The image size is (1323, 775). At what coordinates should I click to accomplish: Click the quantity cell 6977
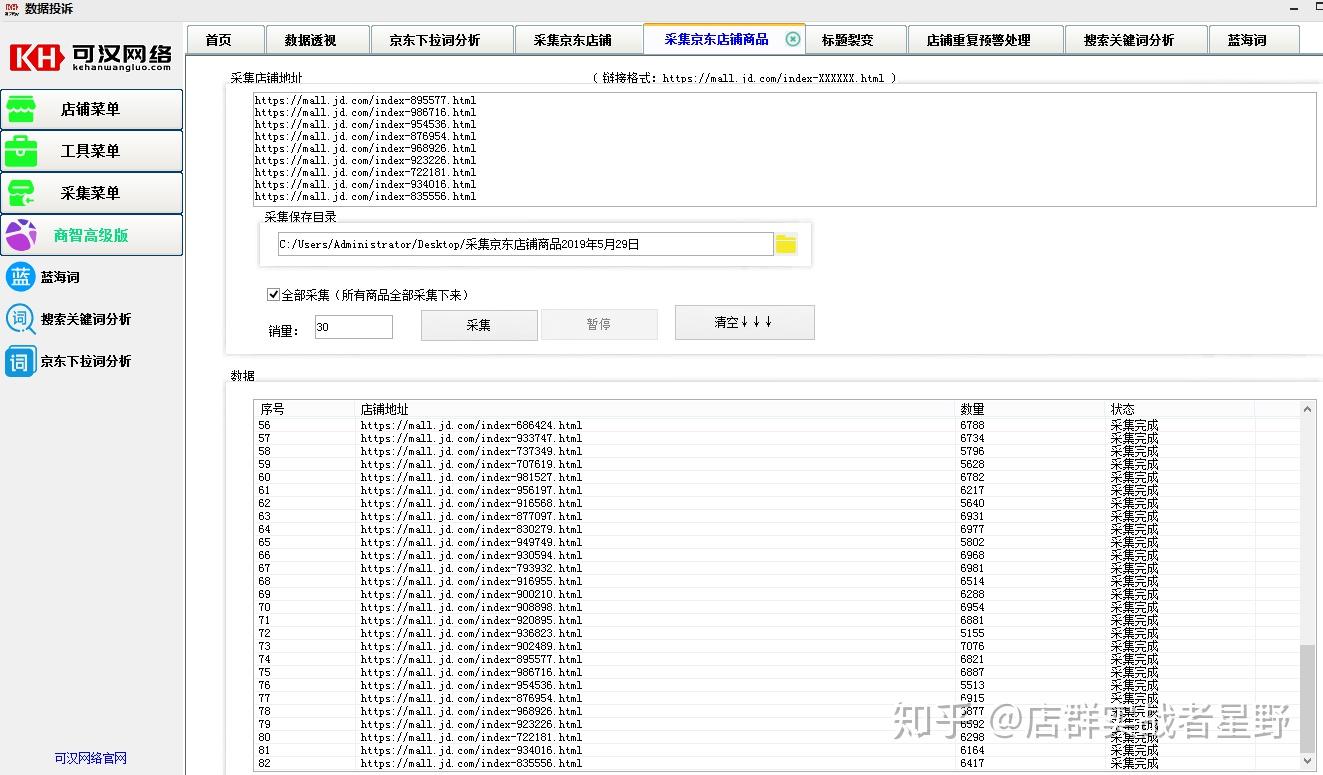(972, 529)
